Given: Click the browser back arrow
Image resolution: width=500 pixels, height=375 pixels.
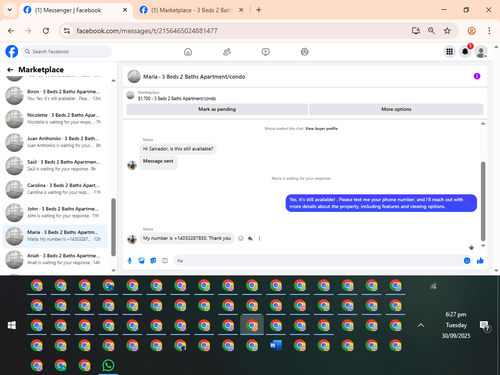Looking at the screenshot, I should [11, 31].
